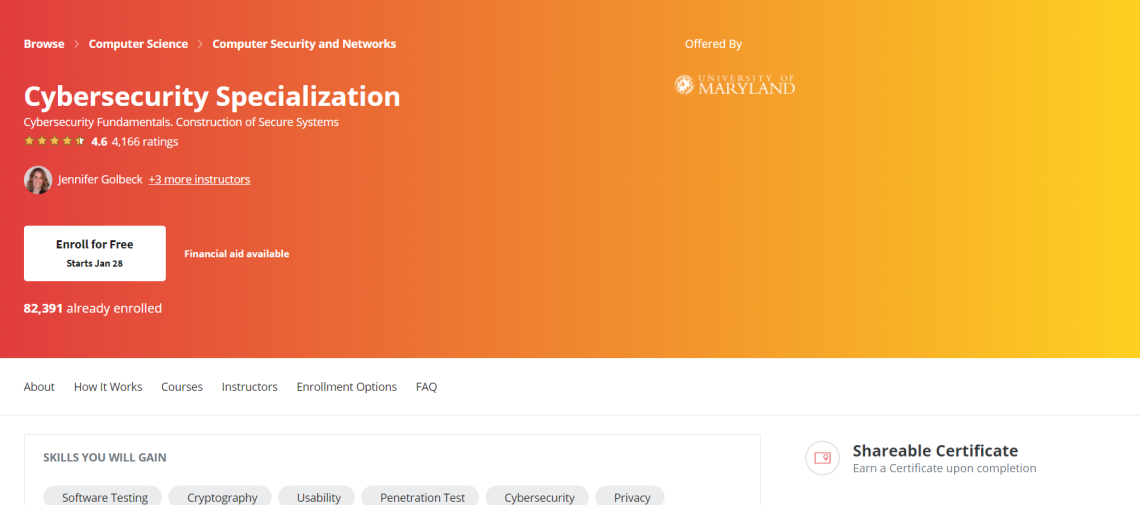Show the +3 more instructors link
This screenshot has height=505, width=1140.
(x=199, y=180)
